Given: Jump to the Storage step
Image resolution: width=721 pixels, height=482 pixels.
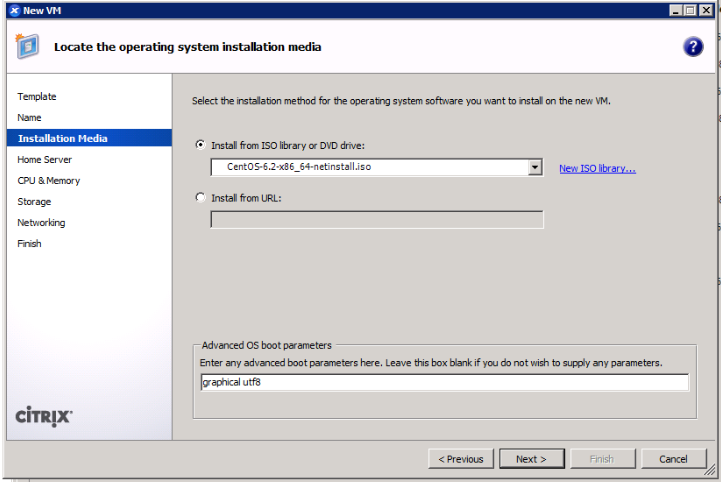Looking at the screenshot, I should coord(35,202).
